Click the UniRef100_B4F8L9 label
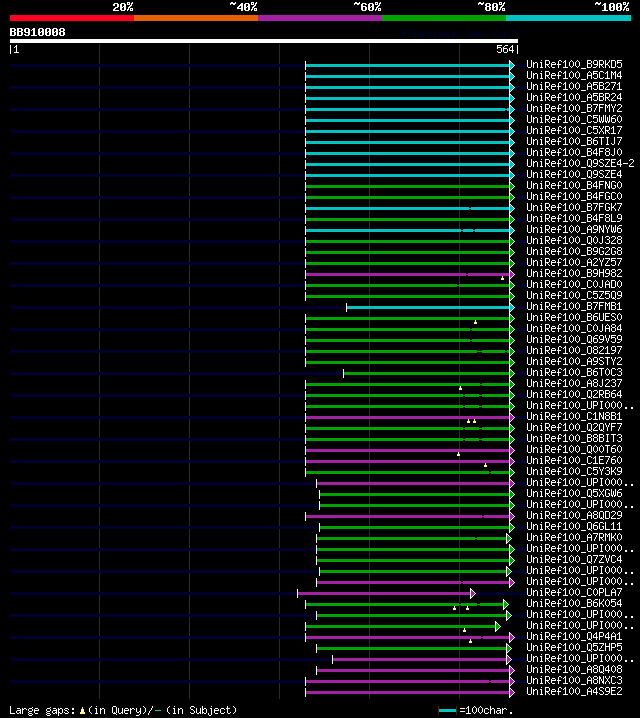640x718 pixels. pos(574,218)
